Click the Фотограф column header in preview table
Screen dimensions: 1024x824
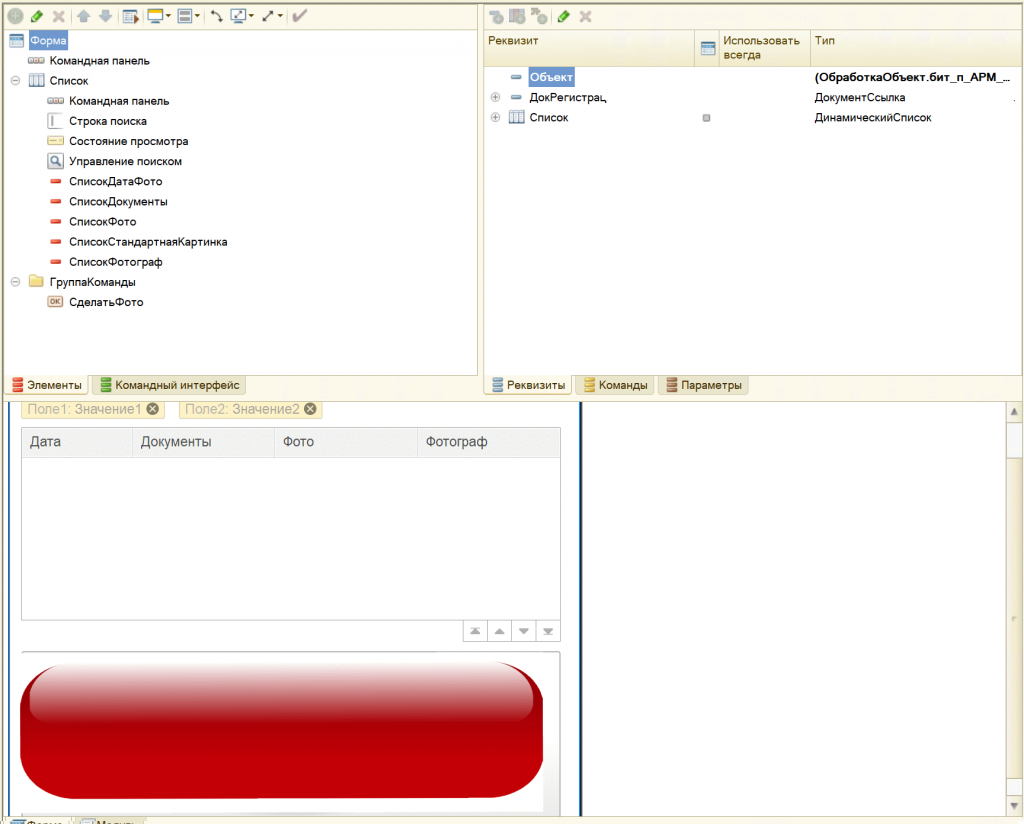coord(488,442)
